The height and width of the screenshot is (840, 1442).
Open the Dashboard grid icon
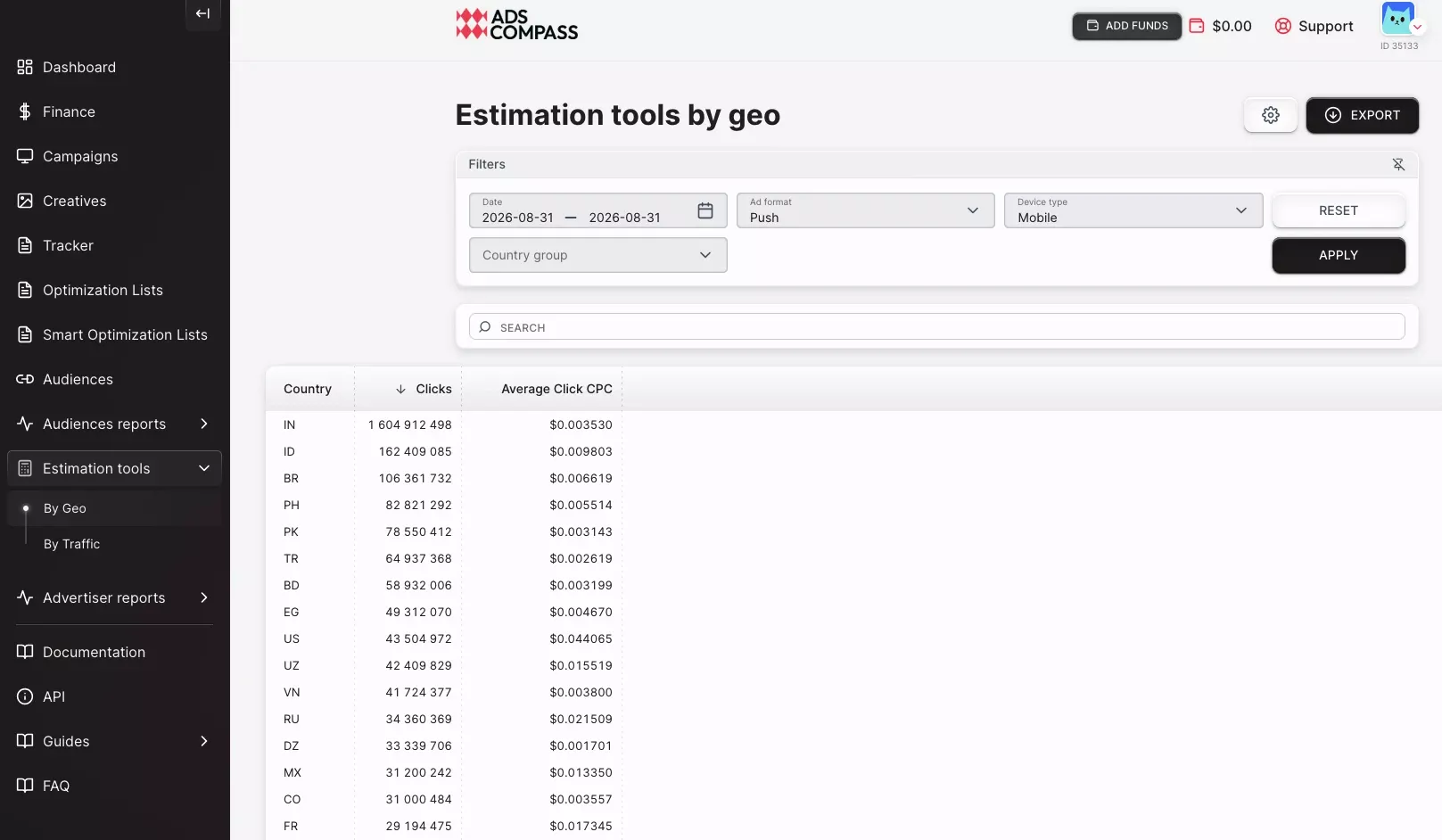click(x=25, y=67)
